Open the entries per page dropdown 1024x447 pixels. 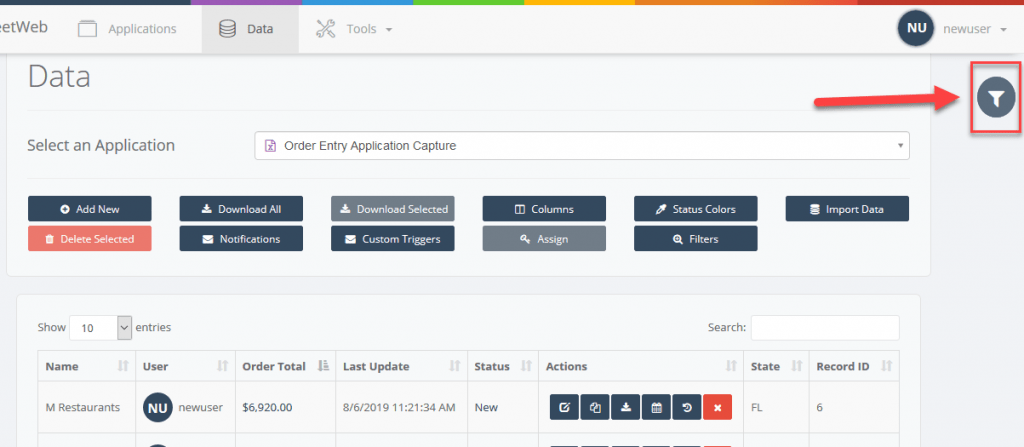click(x=99, y=327)
